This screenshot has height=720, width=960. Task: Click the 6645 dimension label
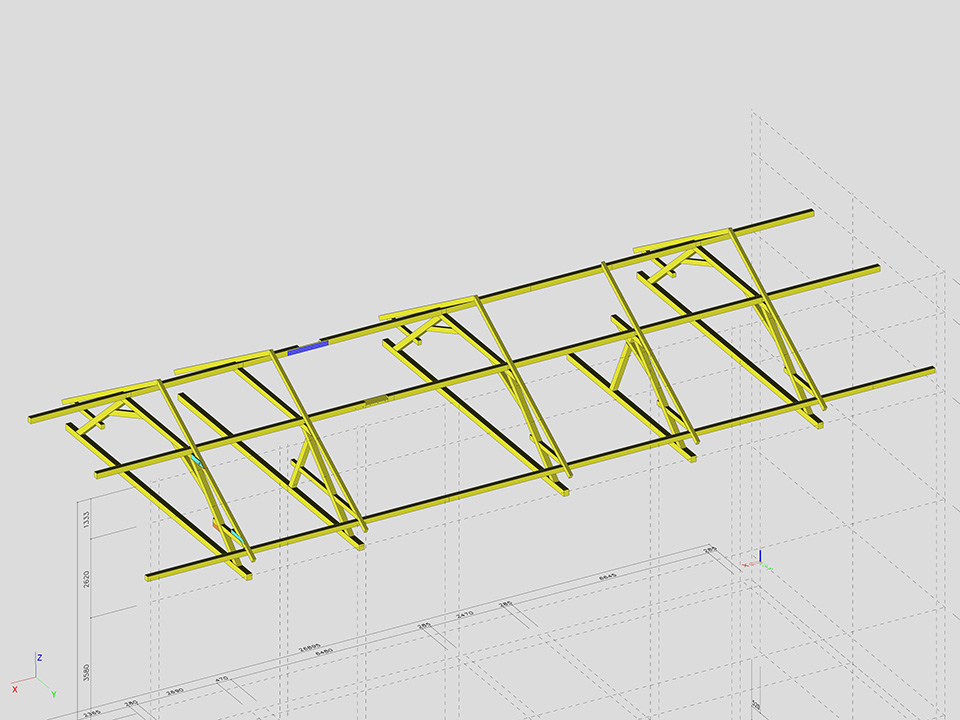[x=607, y=578]
